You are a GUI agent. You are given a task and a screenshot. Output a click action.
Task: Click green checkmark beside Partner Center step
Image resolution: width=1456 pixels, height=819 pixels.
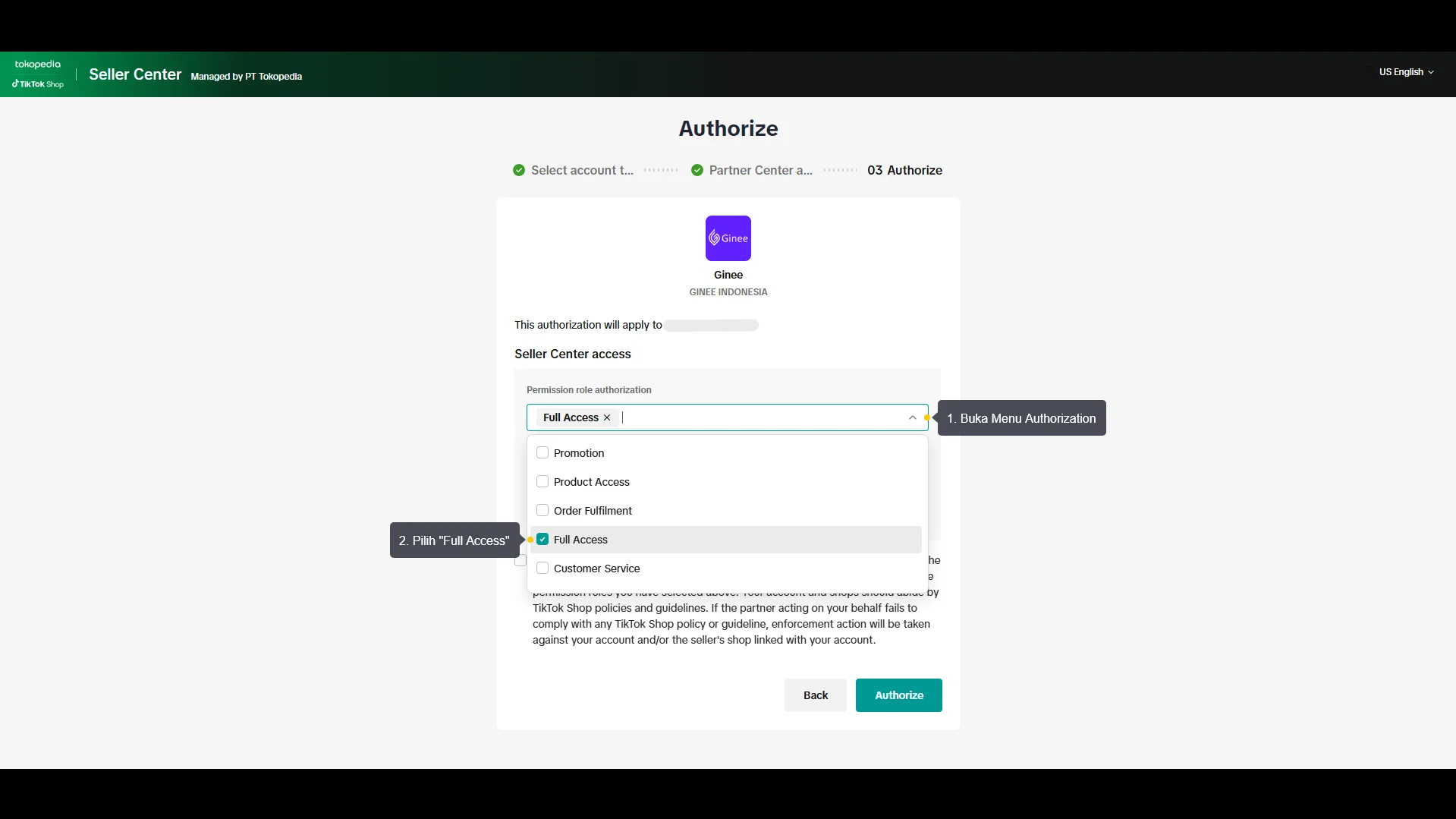[x=697, y=170]
